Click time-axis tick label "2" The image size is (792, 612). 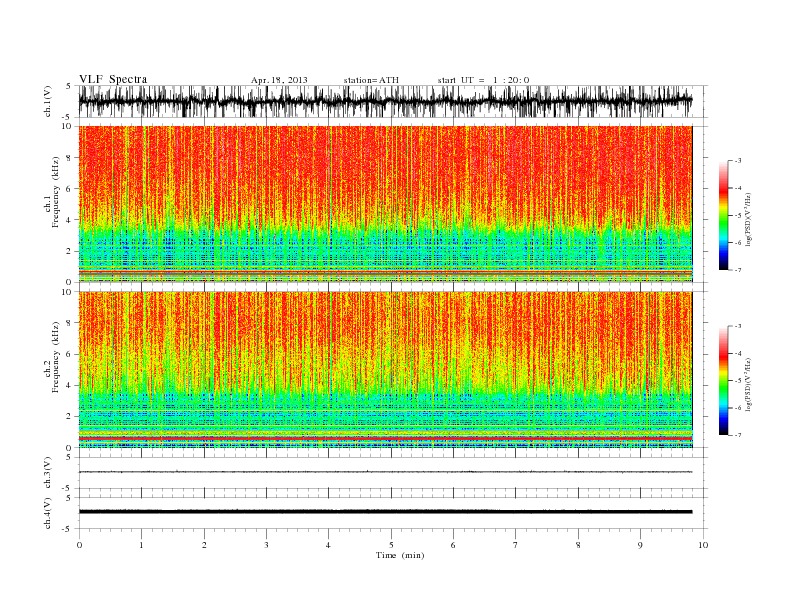pyautogui.click(x=204, y=545)
